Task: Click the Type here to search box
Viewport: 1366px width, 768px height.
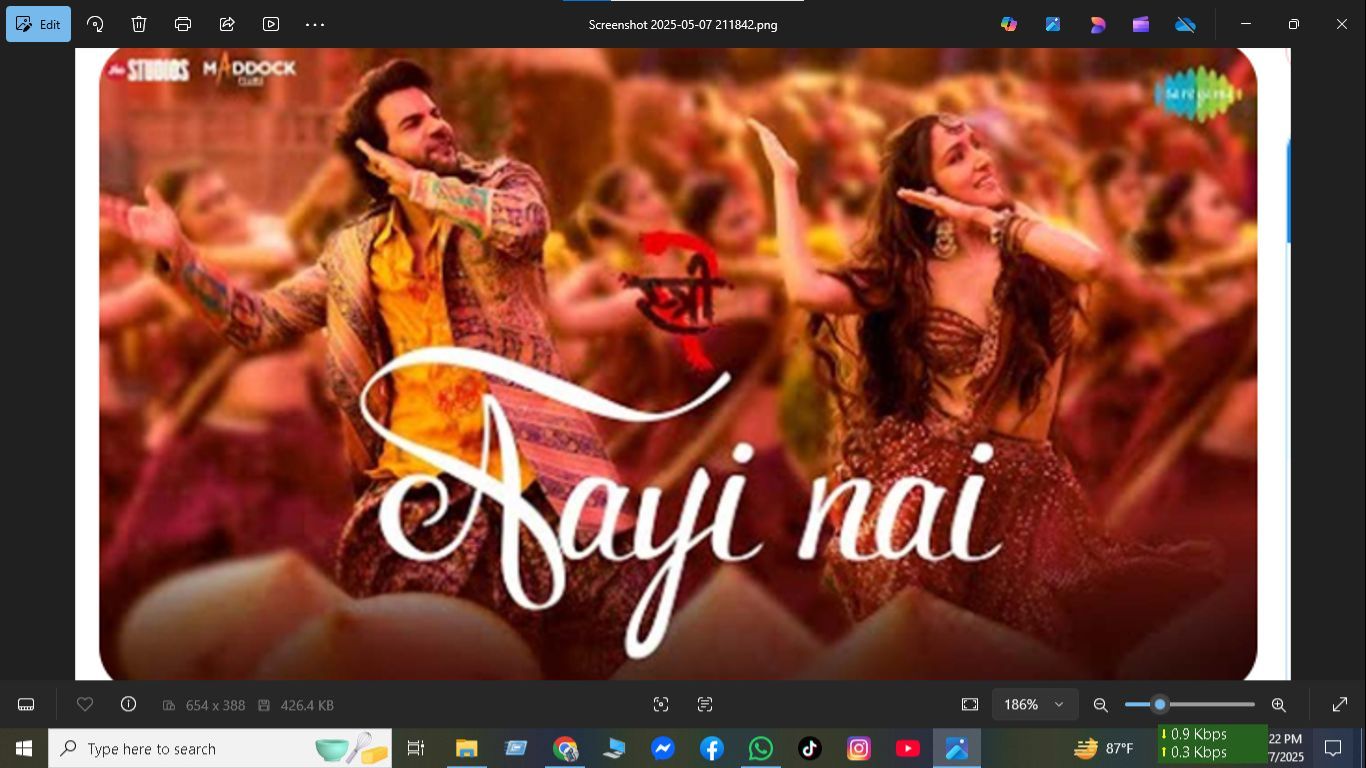Action: (220, 748)
